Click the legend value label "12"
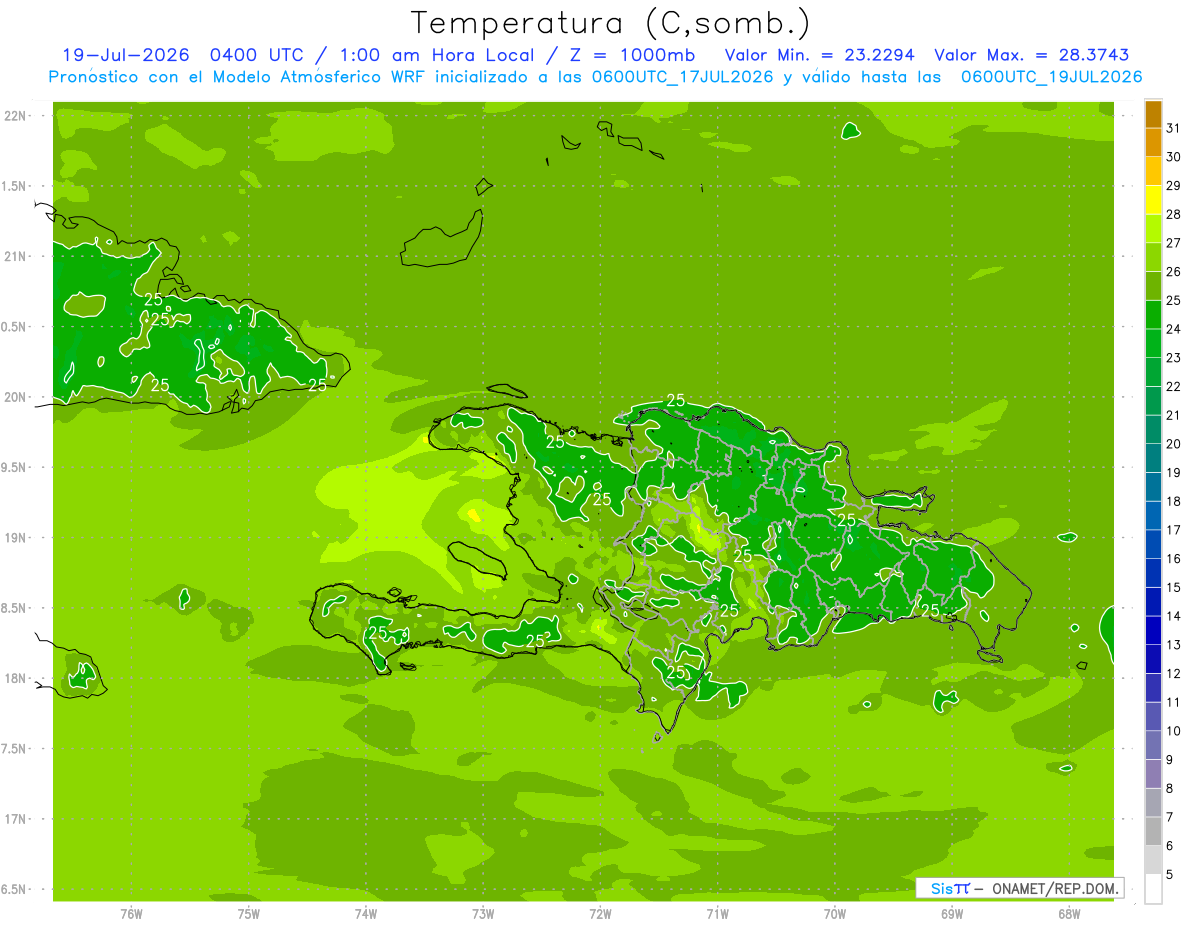This screenshot has width=1200, height=927. pos(1174,673)
